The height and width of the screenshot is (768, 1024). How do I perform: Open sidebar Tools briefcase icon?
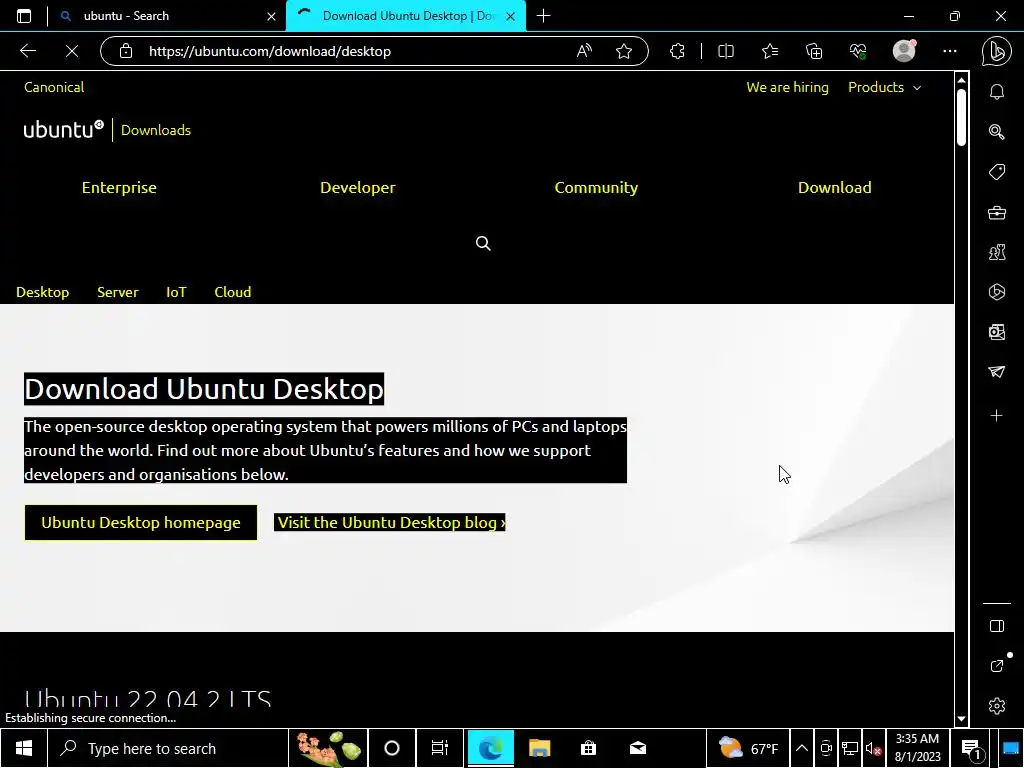pyautogui.click(x=997, y=213)
